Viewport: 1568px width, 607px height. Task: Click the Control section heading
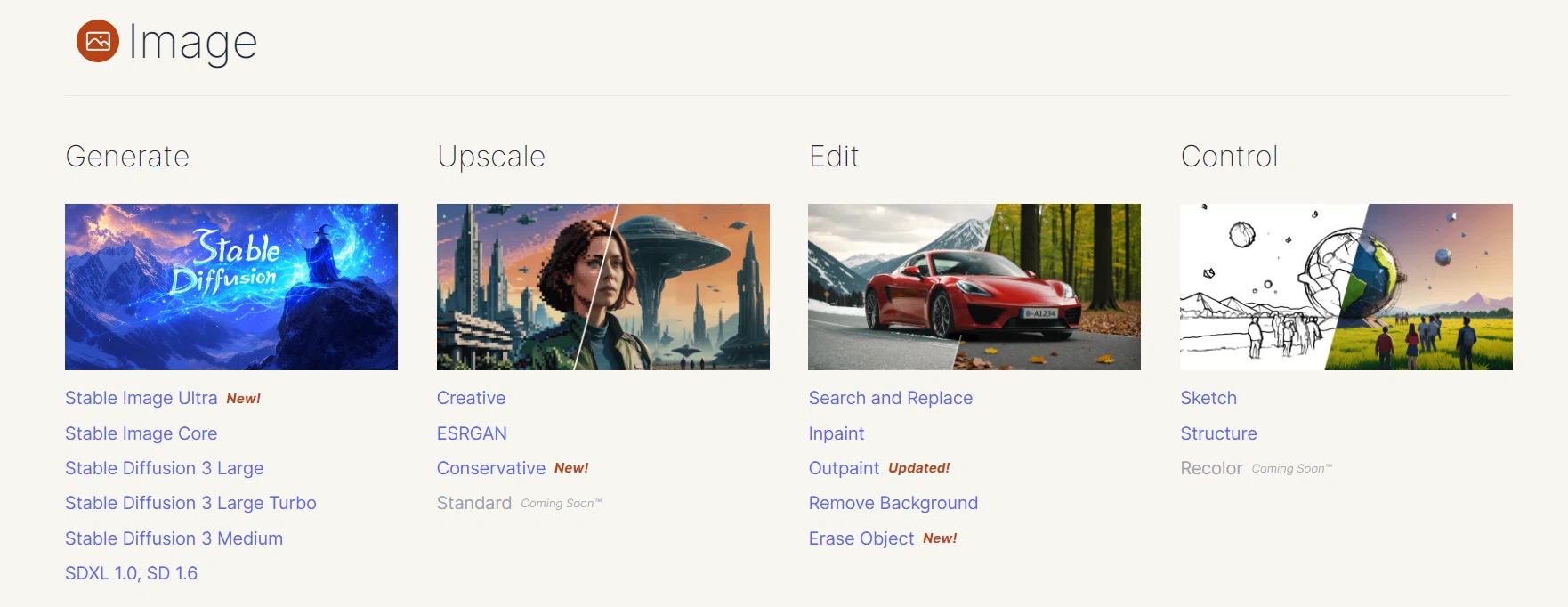pos(1230,157)
